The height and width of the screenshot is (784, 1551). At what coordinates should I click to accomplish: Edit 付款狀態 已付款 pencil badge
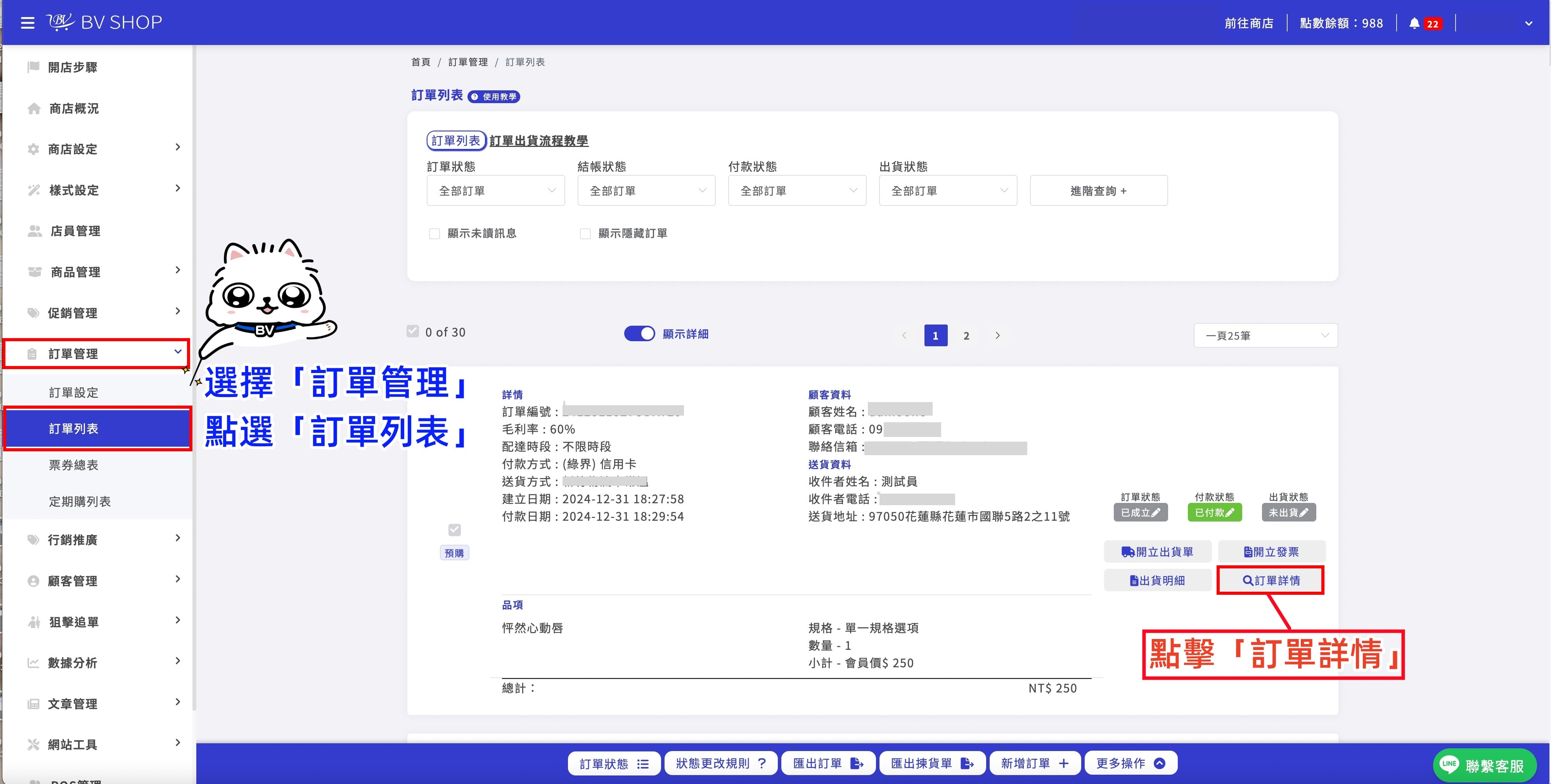(x=1214, y=513)
